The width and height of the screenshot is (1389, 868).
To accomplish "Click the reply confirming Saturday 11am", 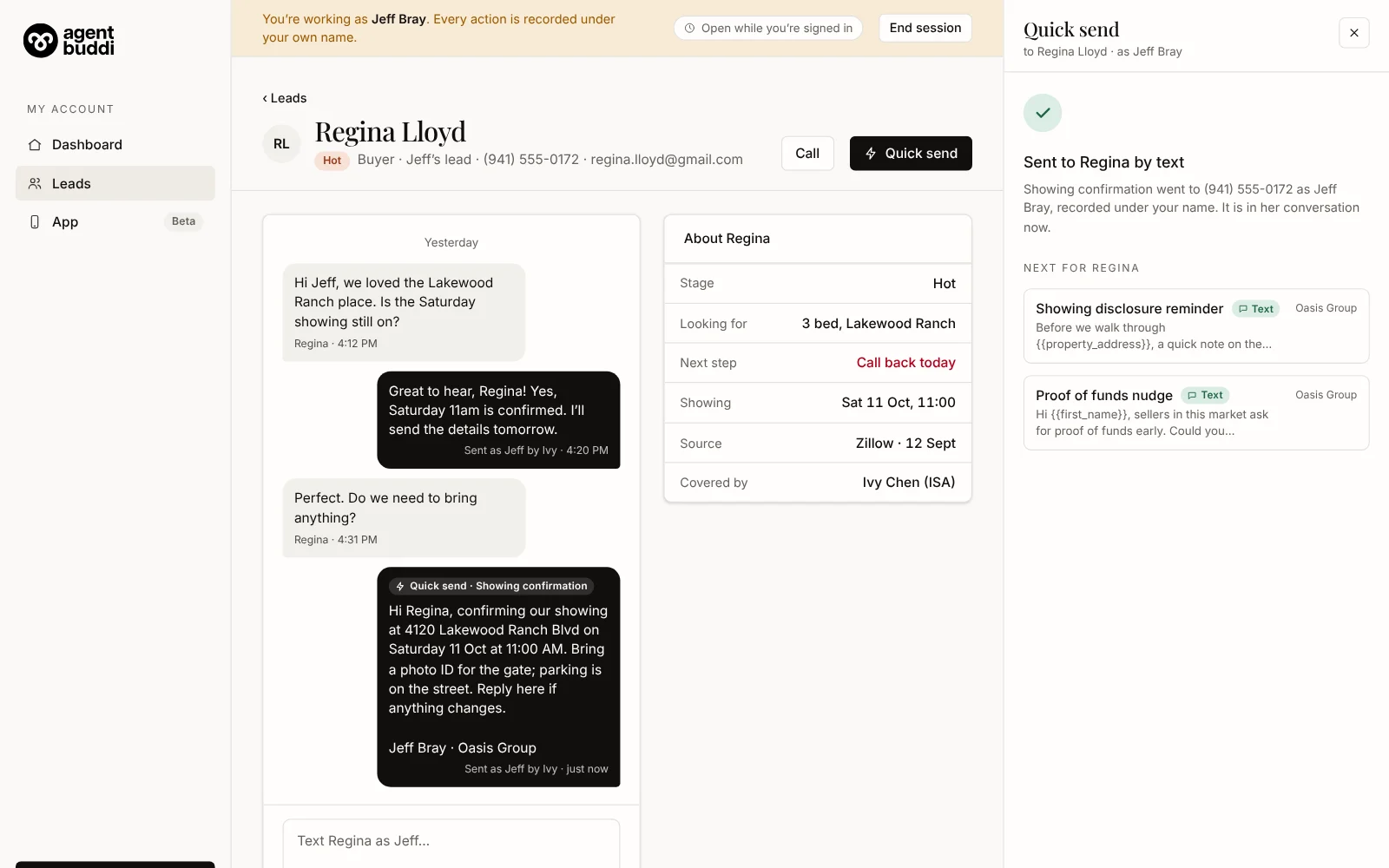I will pos(498,420).
